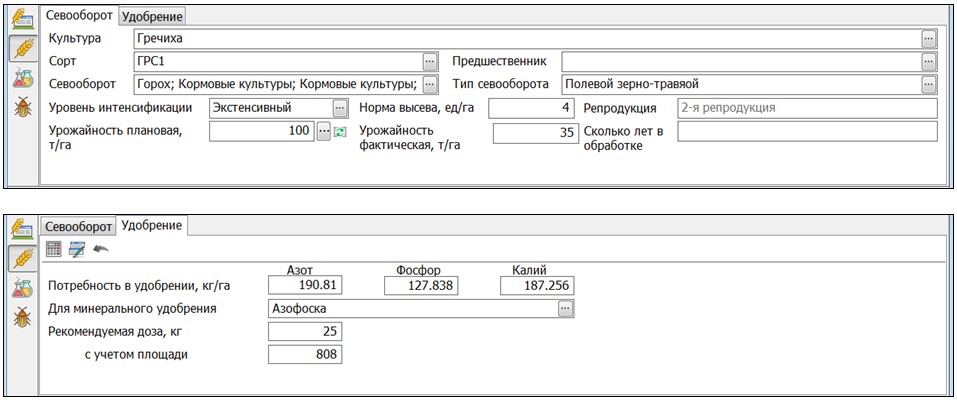The width and height of the screenshot is (957, 400).
Task: Click the green refresh icon next to planned yield
Action: click(340, 132)
